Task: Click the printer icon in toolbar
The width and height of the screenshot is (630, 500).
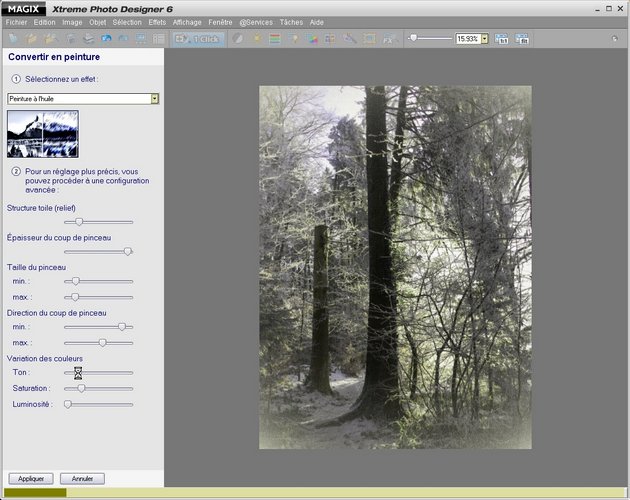Action: tap(88, 38)
